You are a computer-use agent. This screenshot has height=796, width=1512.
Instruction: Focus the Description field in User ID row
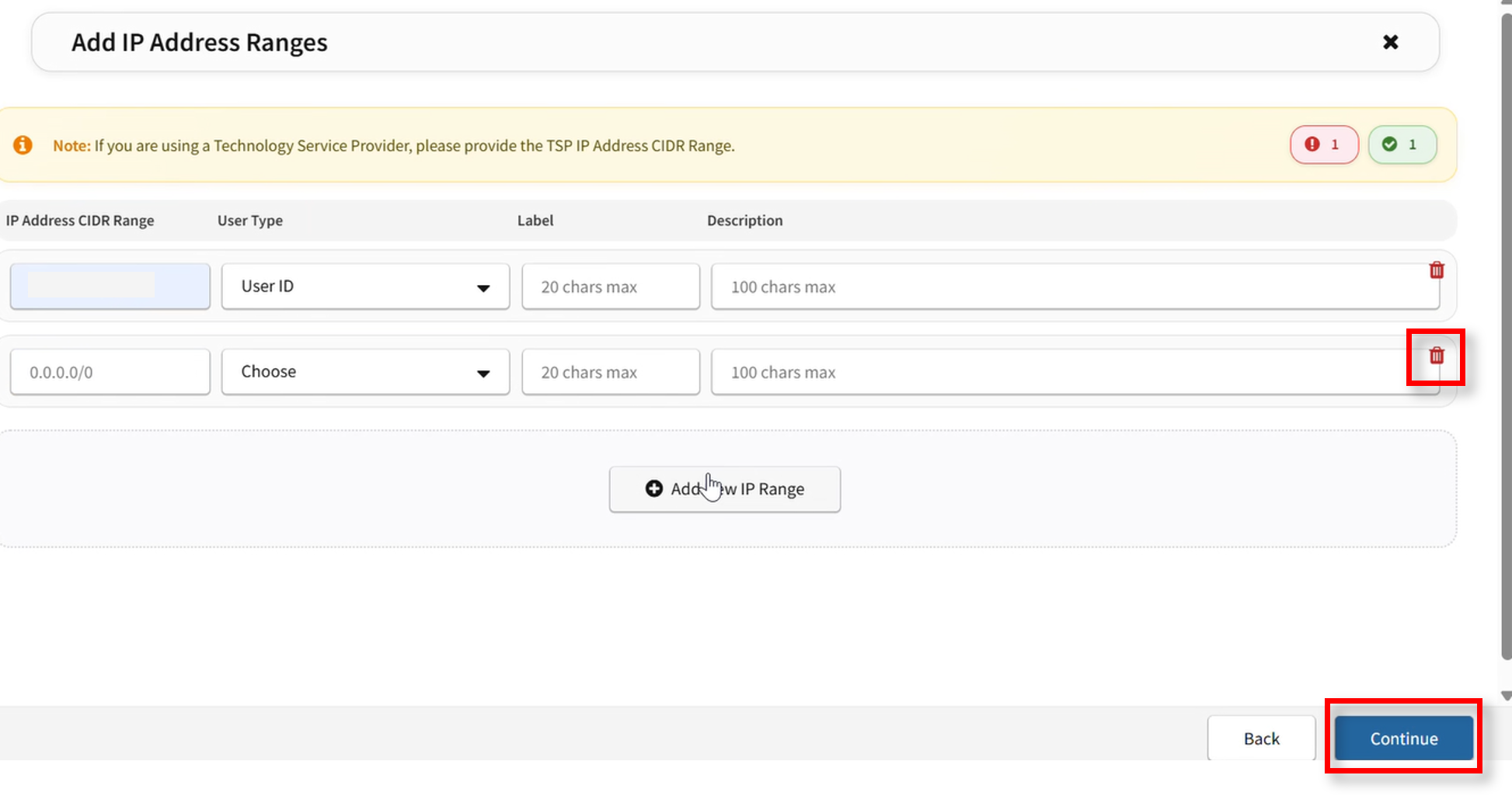tap(1075, 287)
